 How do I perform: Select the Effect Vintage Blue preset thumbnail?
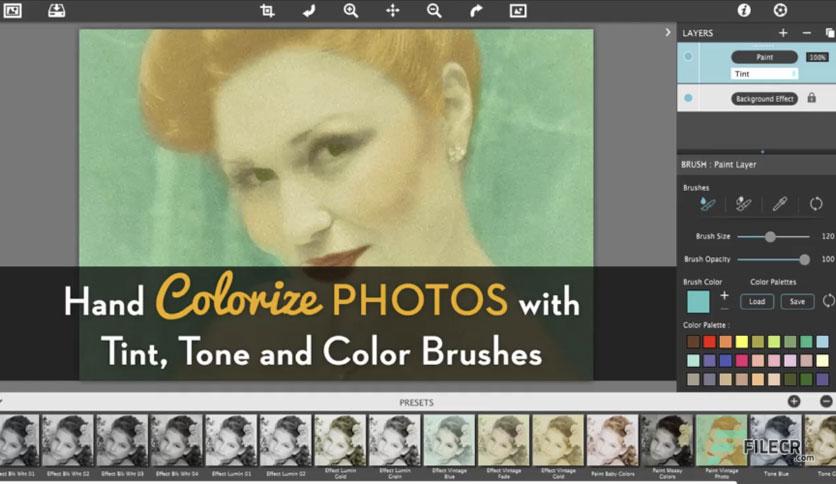pos(449,441)
